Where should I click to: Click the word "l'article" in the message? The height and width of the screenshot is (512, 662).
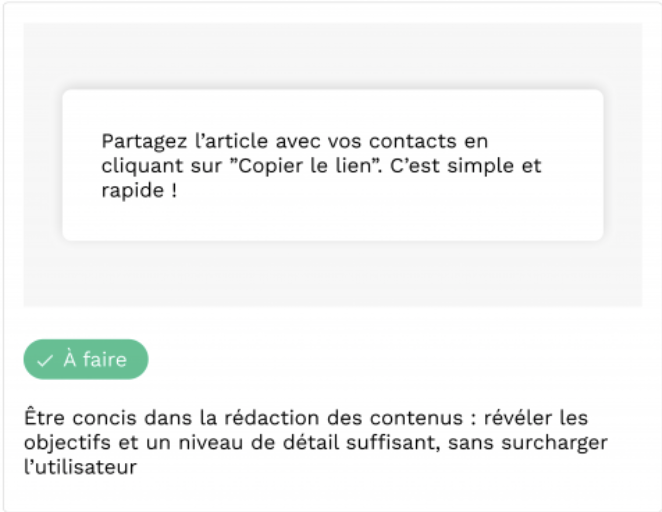[231, 141]
